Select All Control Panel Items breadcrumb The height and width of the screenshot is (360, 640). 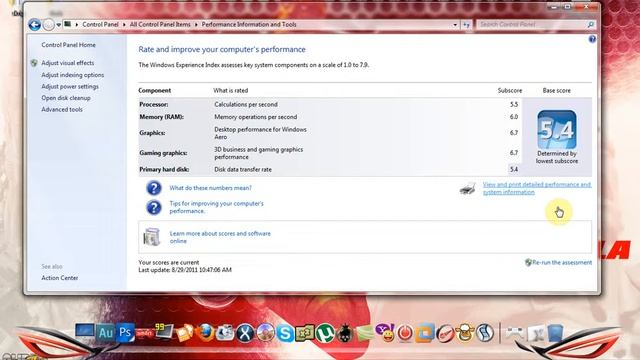pyautogui.click(x=160, y=24)
